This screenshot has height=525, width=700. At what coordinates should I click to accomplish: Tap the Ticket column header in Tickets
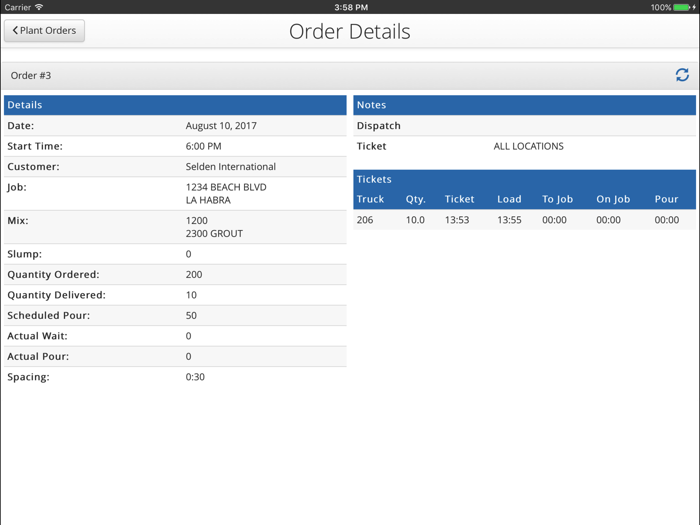tap(459, 199)
